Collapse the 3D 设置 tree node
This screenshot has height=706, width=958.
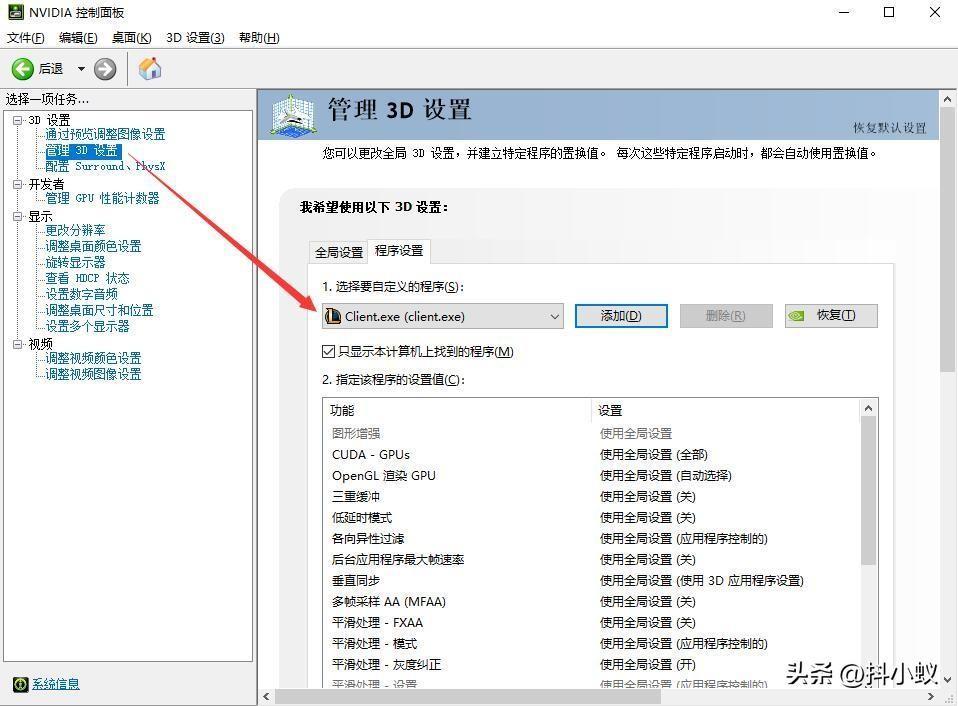coord(18,120)
